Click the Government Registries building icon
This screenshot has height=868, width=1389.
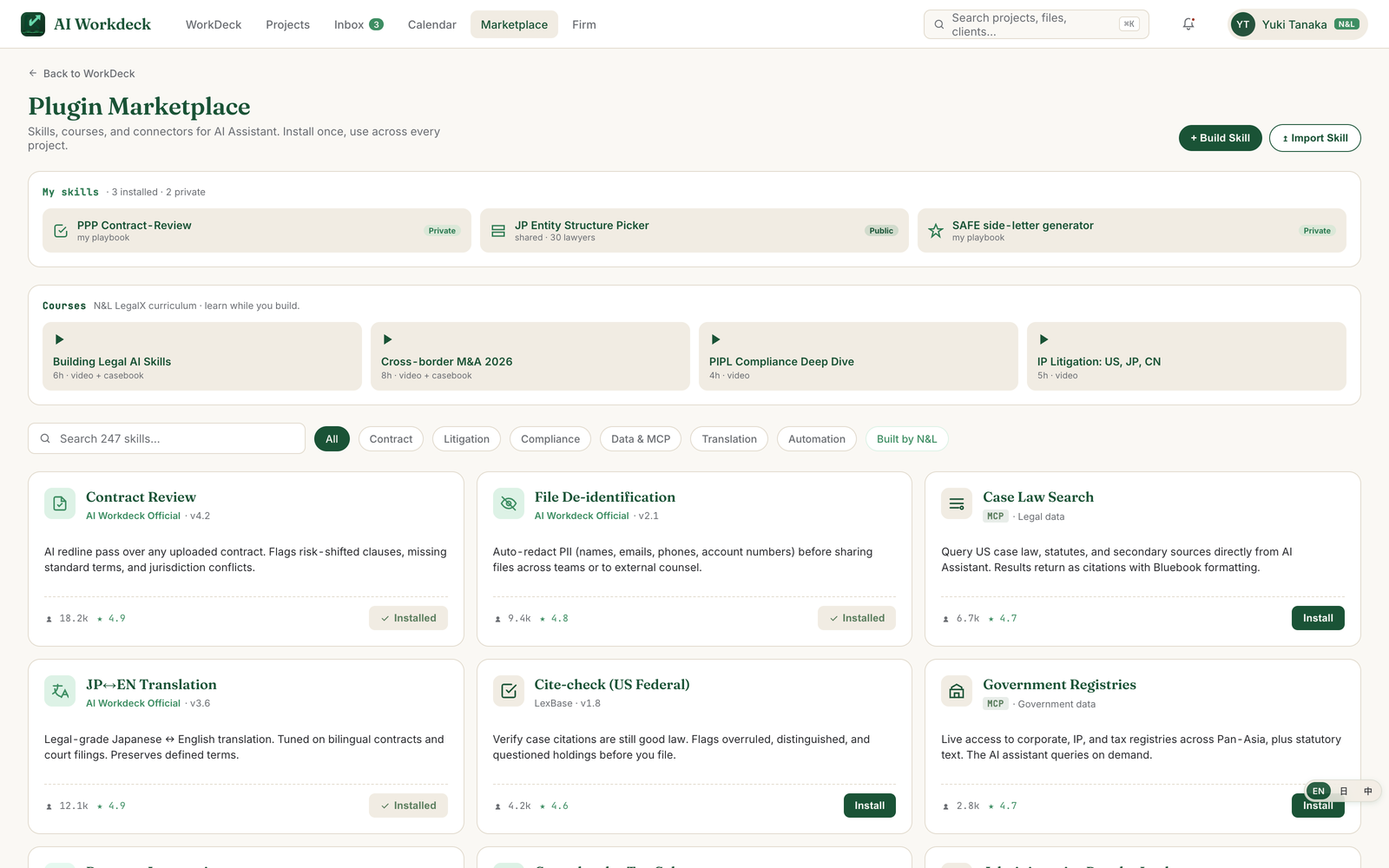(957, 691)
